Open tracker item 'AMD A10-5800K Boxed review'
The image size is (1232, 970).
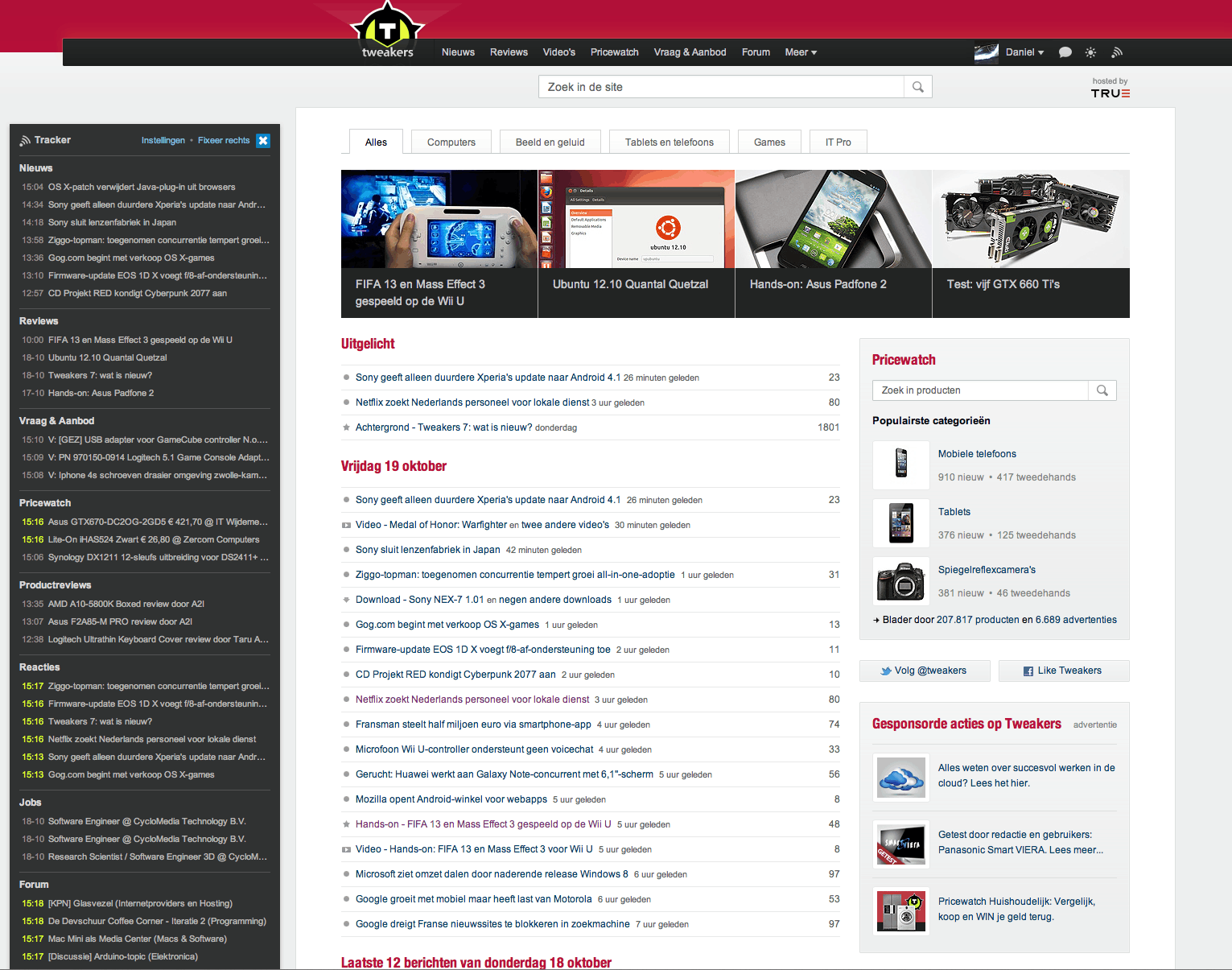tap(126, 604)
